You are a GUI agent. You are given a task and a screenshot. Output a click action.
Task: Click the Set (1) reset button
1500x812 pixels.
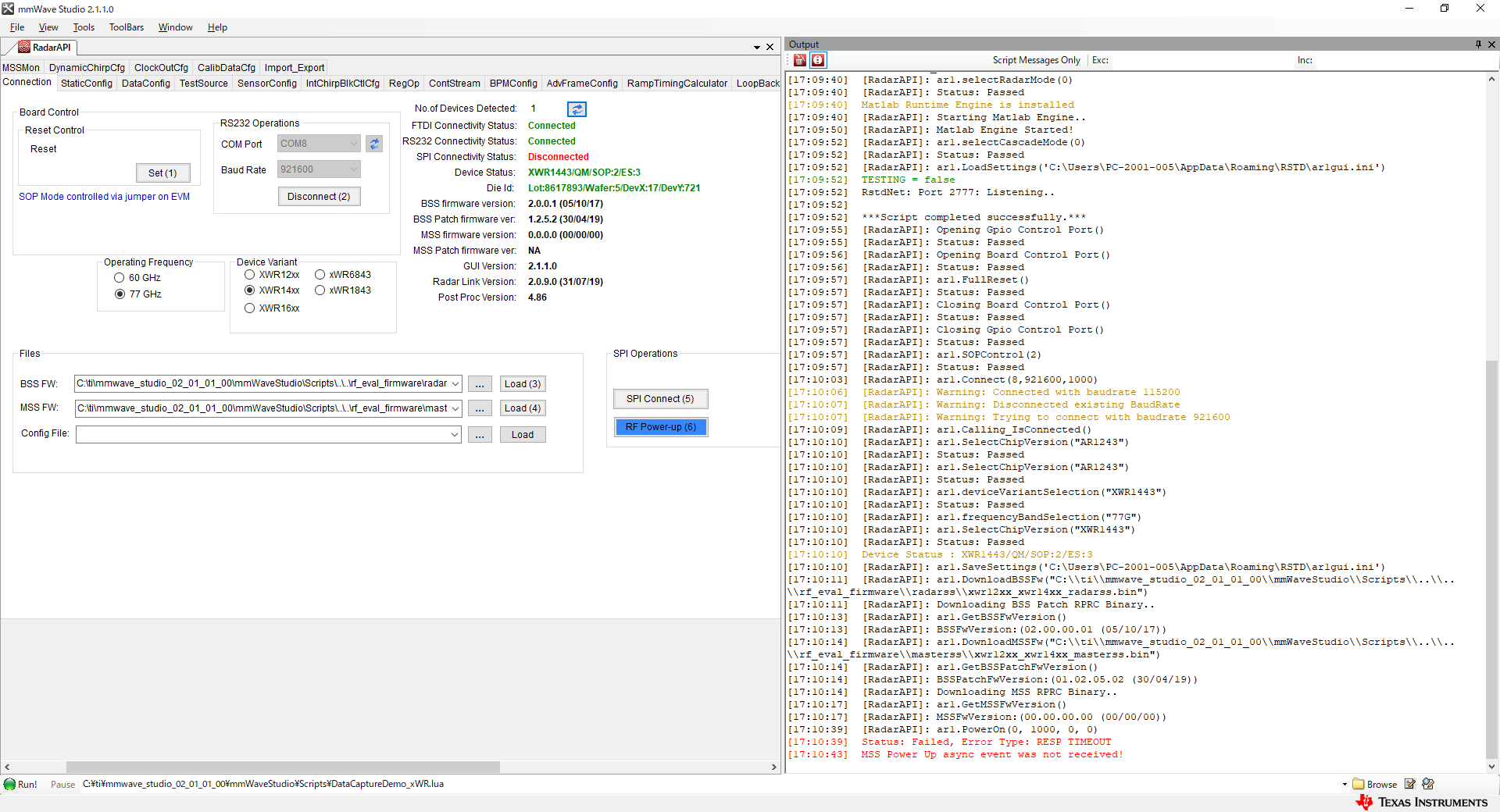pyautogui.click(x=162, y=173)
